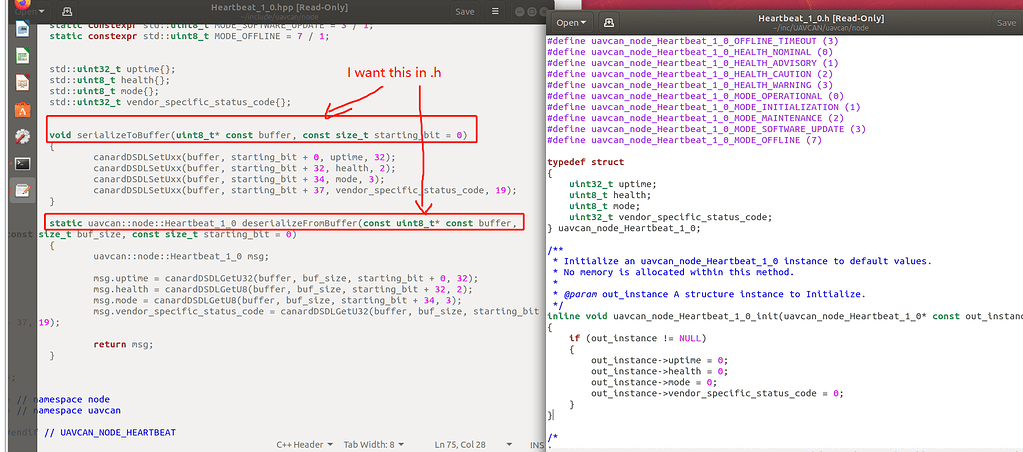Create new document in Heartbeat_1_0.h window
The width and height of the screenshot is (1023, 452).
pyautogui.click(x=608, y=22)
